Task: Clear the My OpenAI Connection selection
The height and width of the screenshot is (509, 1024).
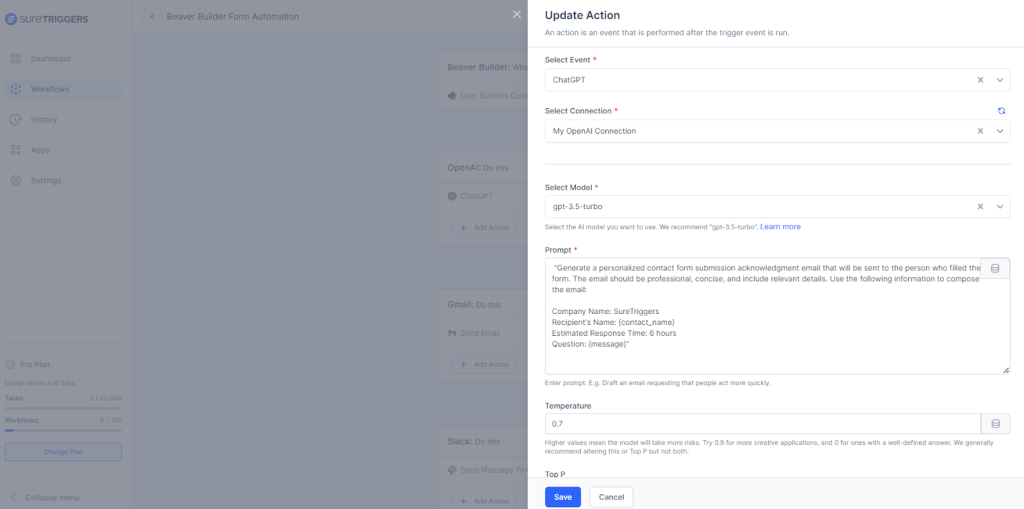Action: [x=980, y=131]
